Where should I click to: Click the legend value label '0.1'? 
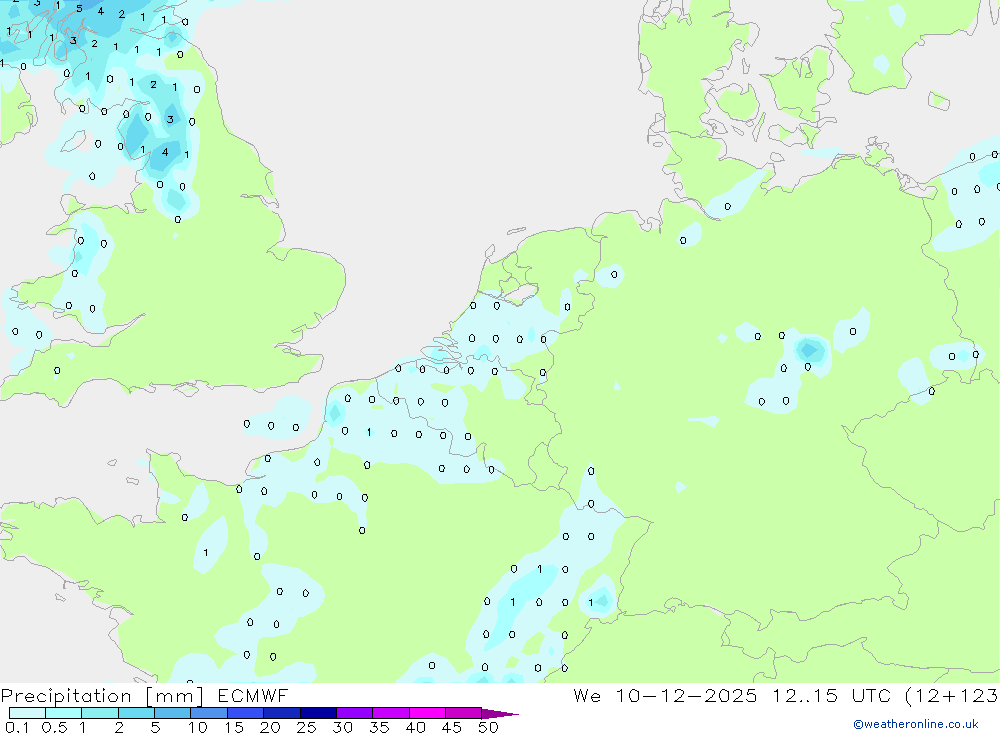pos(17,727)
